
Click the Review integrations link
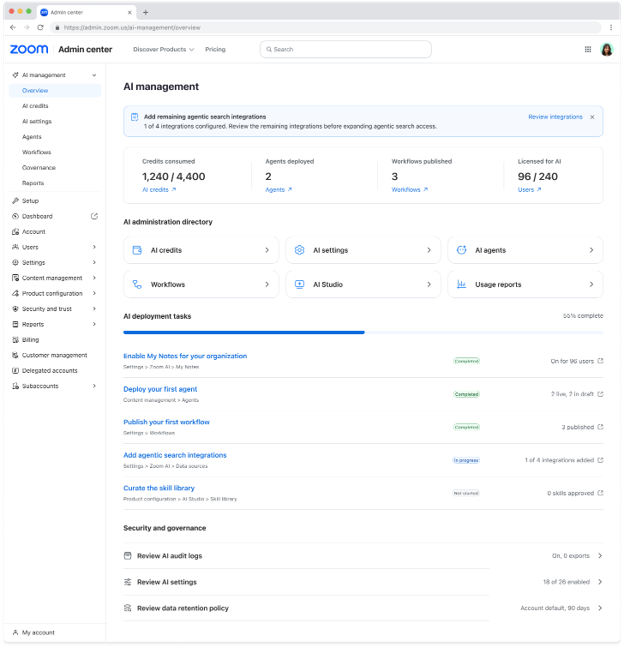click(x=555, y=117)
